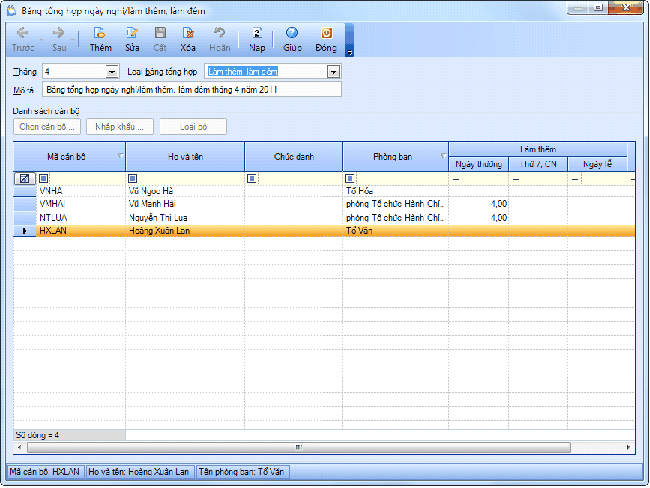Click Nhập khẩu button

click(120, 127)
